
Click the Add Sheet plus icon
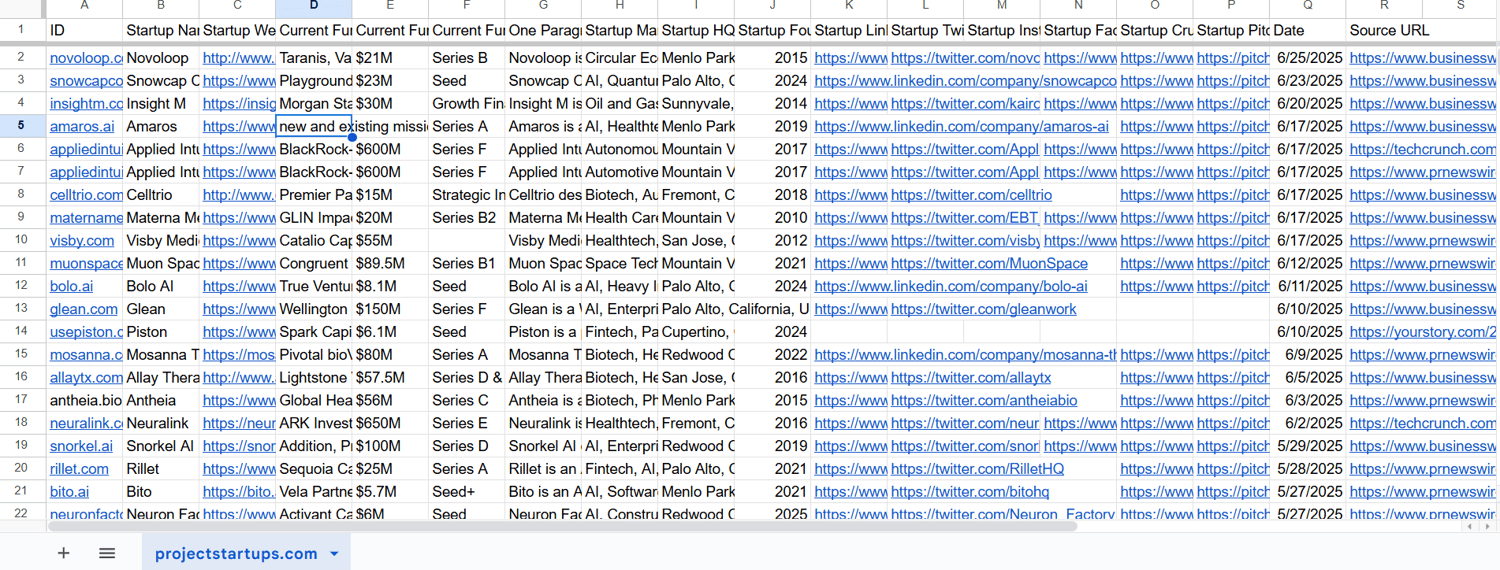tap(63, 553)
